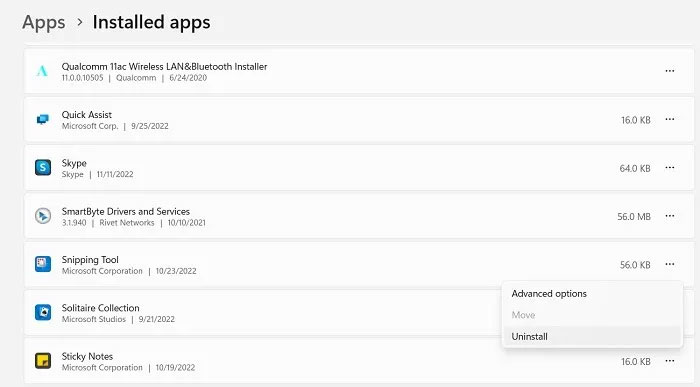
Task: Open the Apps breadcrumb link
Action: coord(44,22)
